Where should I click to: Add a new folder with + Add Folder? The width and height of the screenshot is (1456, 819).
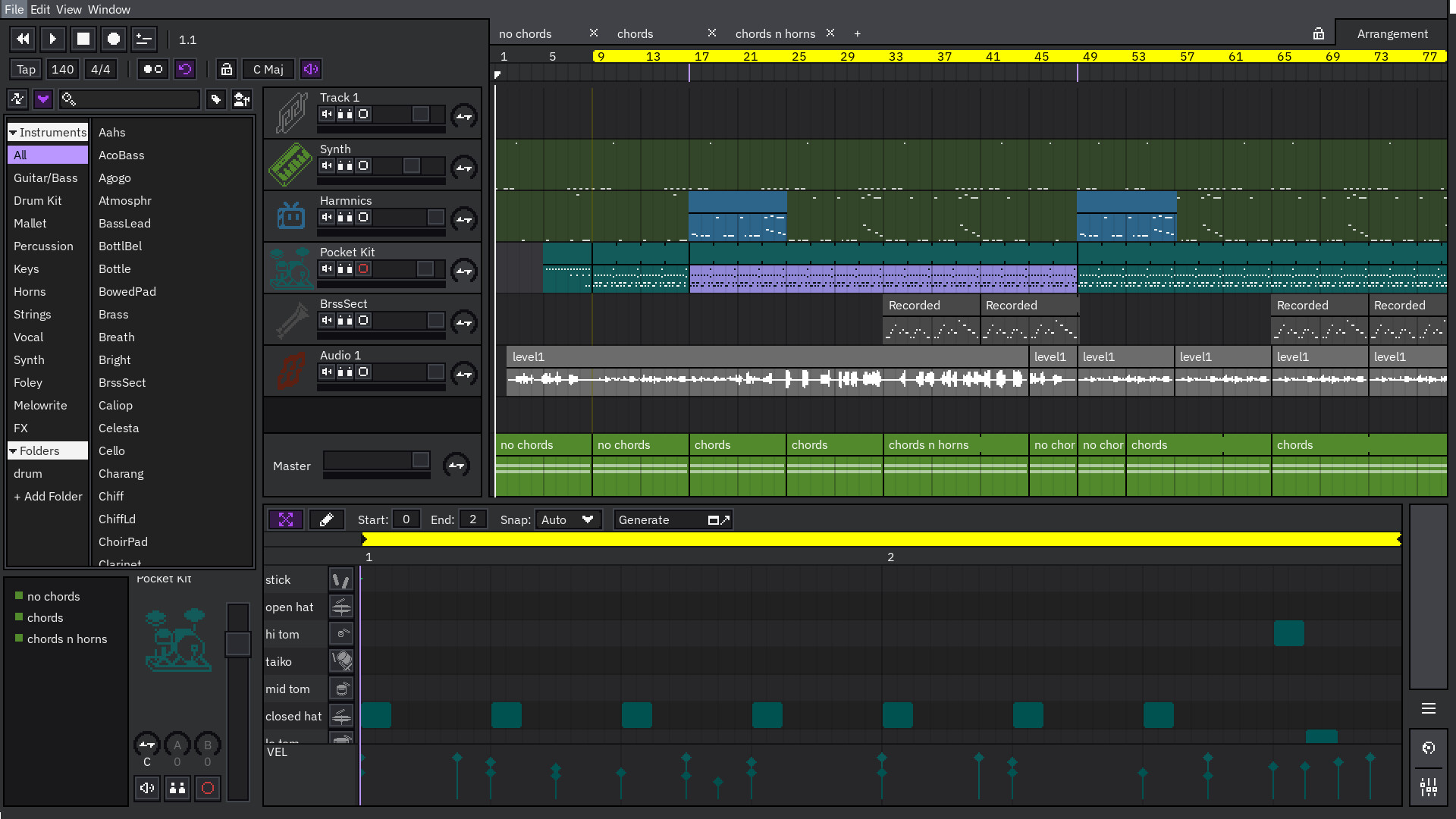tap(48, 496)
